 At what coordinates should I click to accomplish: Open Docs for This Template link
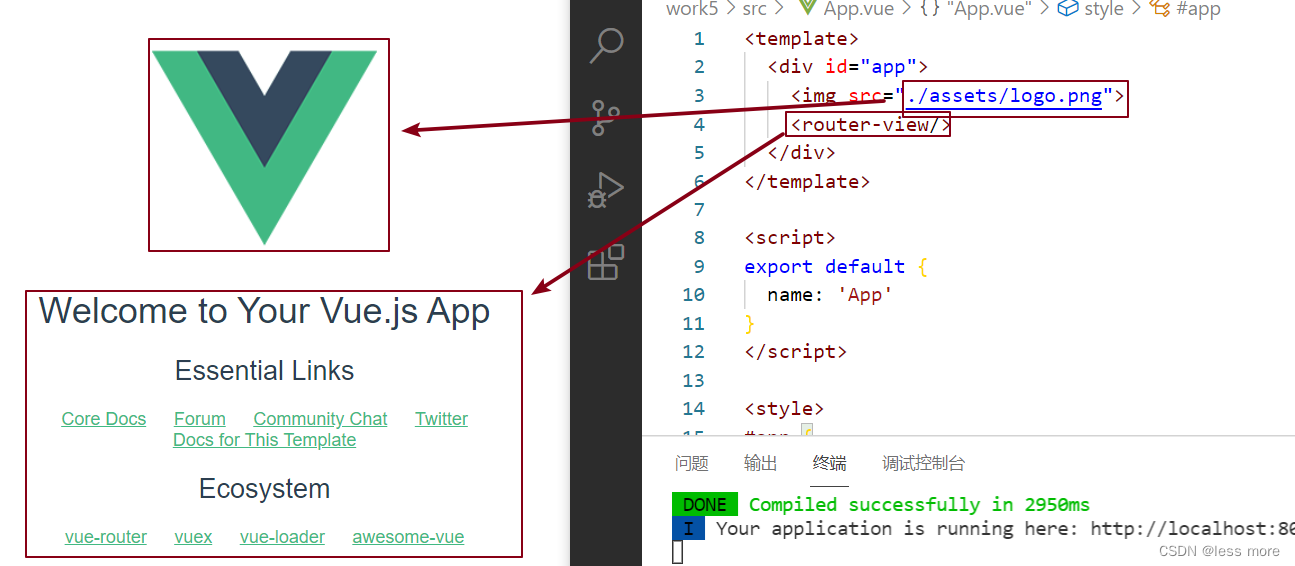coord(264,440)
